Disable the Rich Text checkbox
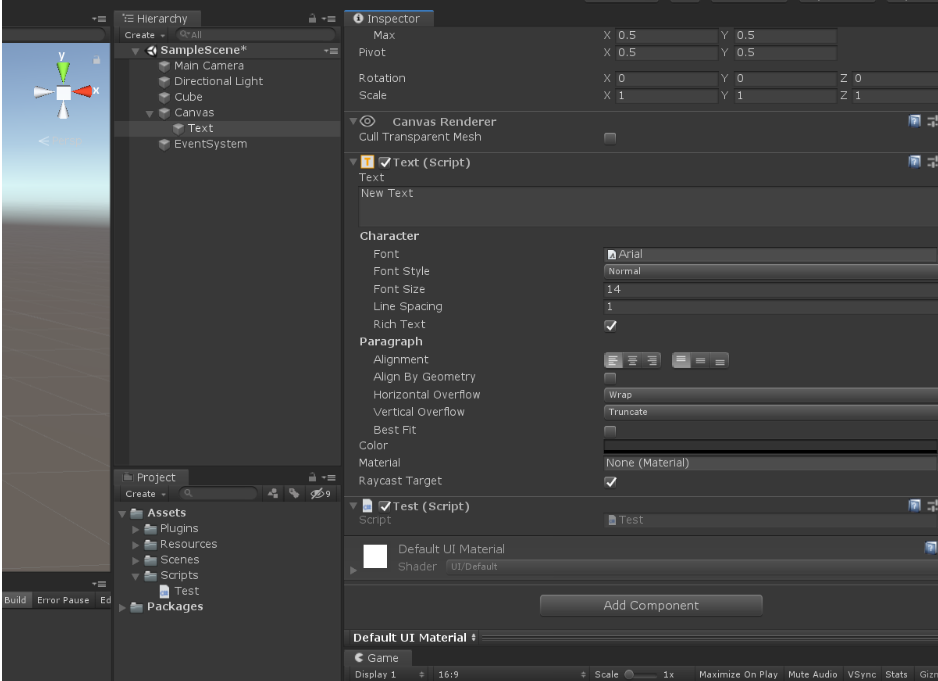The height and width of the screenshot is (681, 938). (x=611, y=324)
